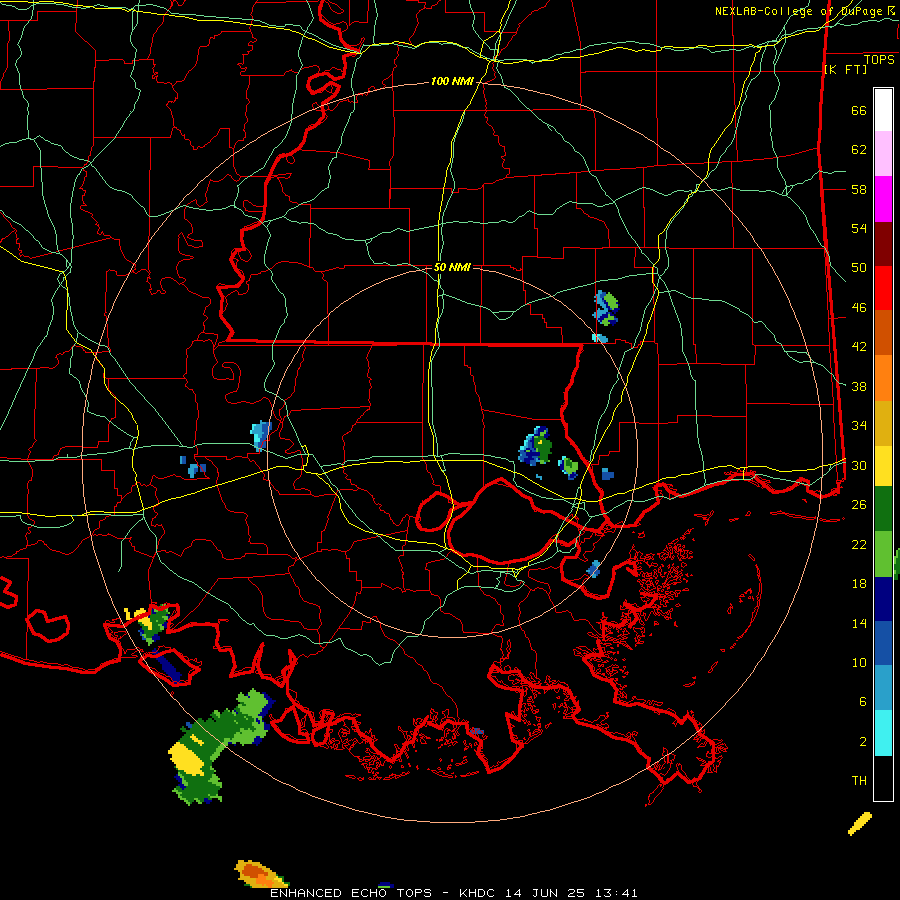
Task: Click the dark green legend band
Action: [883, 509]
